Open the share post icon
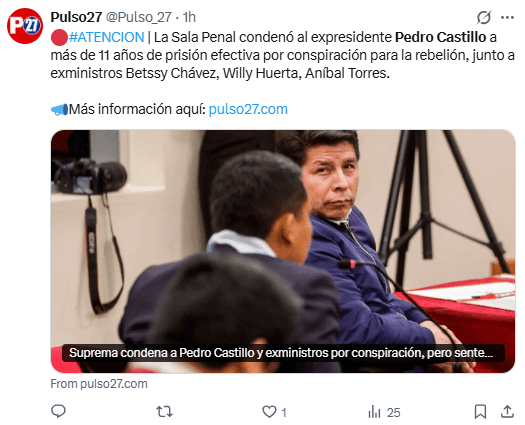The width and height of the screenshot is (525, 425). click(x=507, y=411)
